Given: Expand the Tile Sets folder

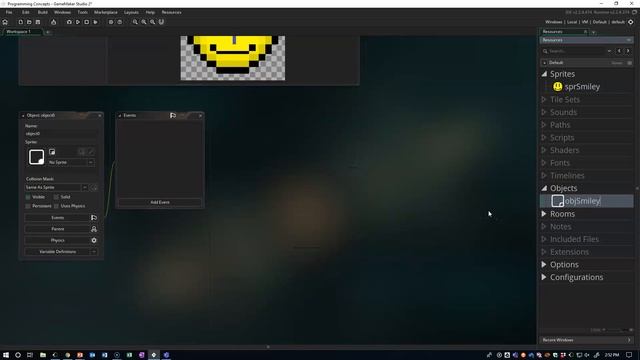Looking at the screenshot, I should click(x=544, y=99).
